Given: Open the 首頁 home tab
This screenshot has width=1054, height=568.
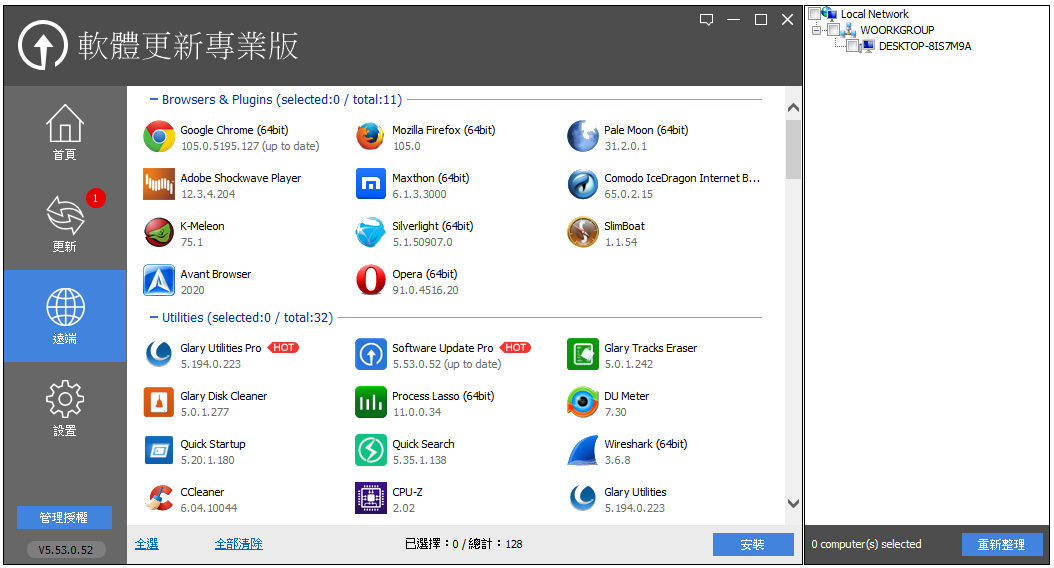Looking at the screenshot, I should [65, 132].
